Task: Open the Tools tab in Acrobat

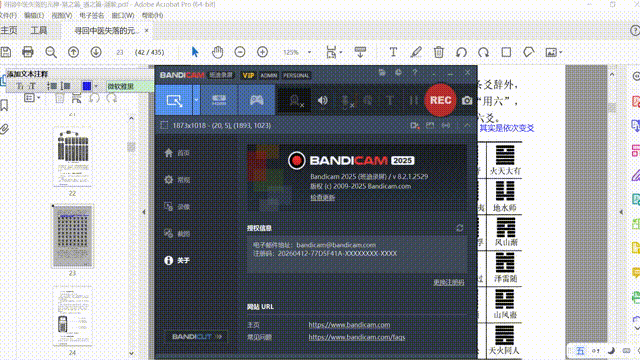Action: 39,31
